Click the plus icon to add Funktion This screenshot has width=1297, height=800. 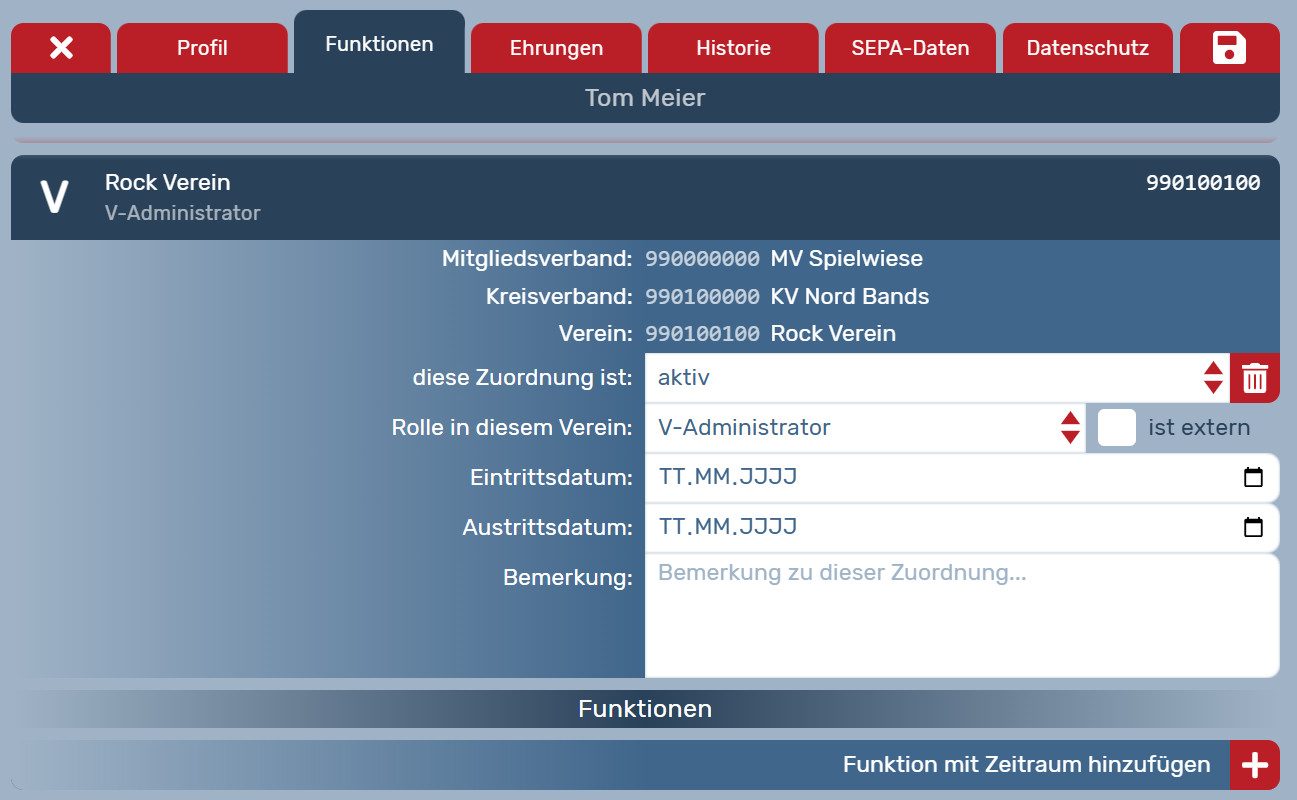(1254, 765)
